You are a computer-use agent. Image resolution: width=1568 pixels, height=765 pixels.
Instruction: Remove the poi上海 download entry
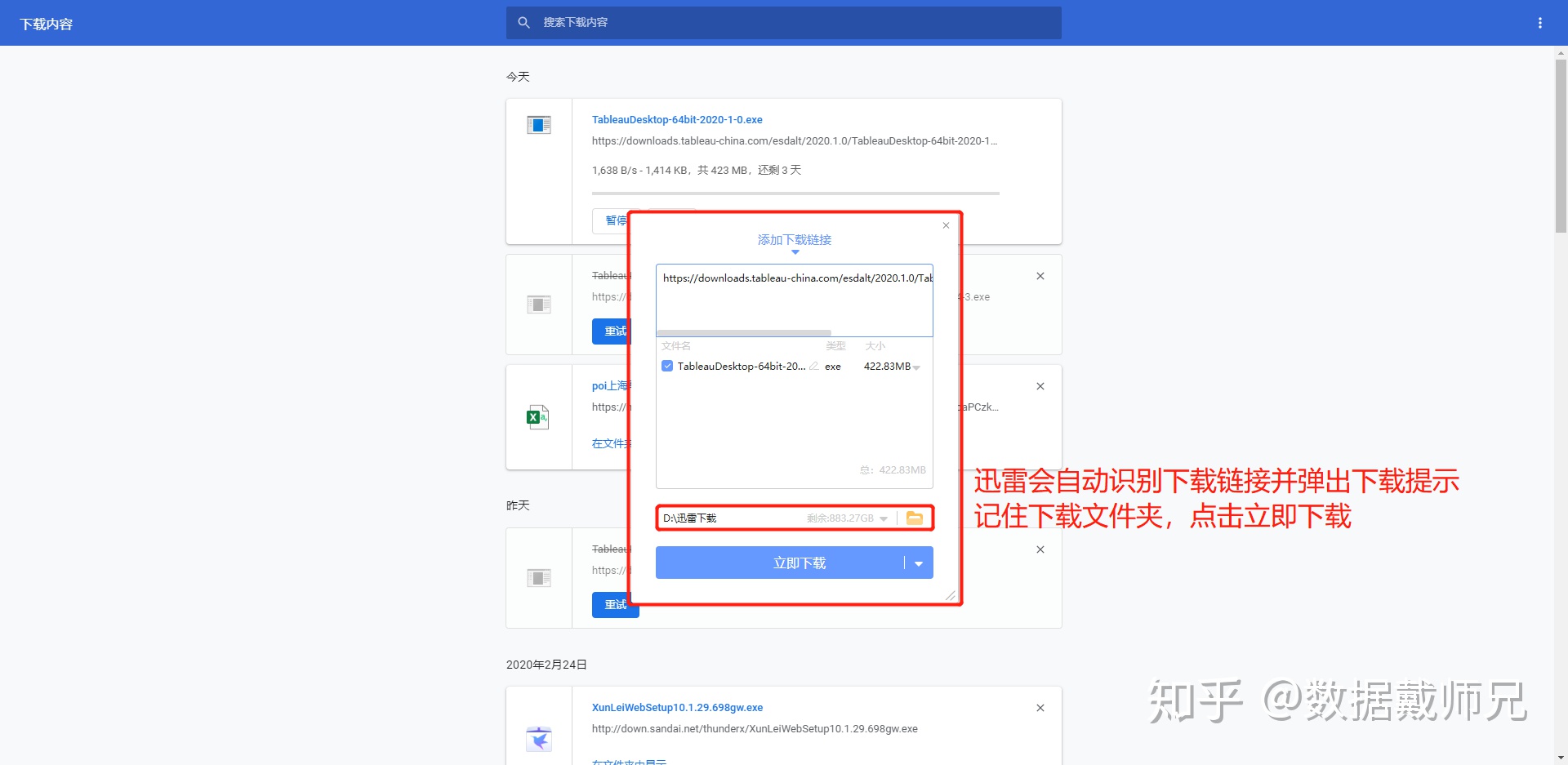click(1040, 386)
